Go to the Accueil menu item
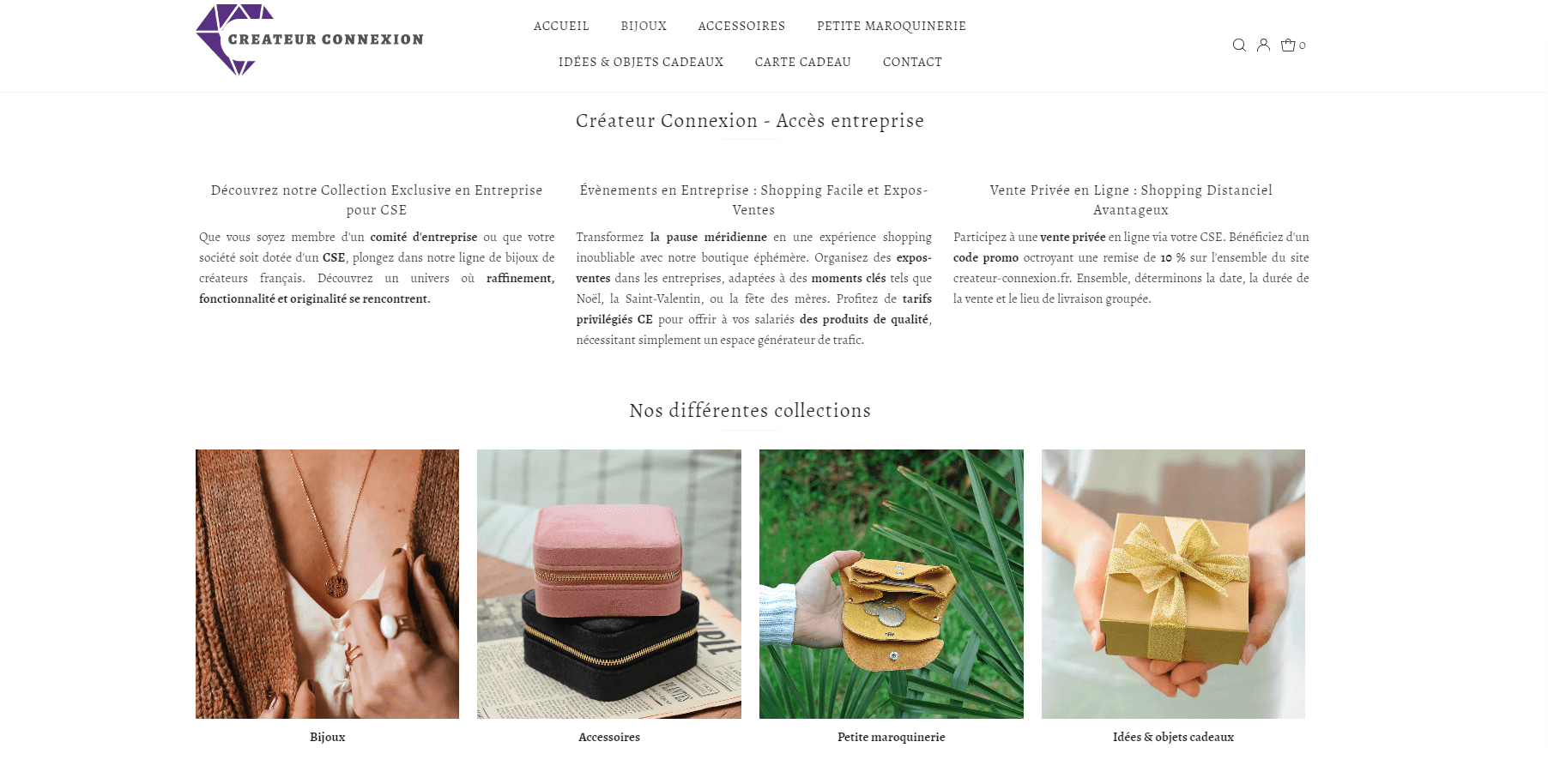This screenshot has height=784, width=1548. (561, 27)
